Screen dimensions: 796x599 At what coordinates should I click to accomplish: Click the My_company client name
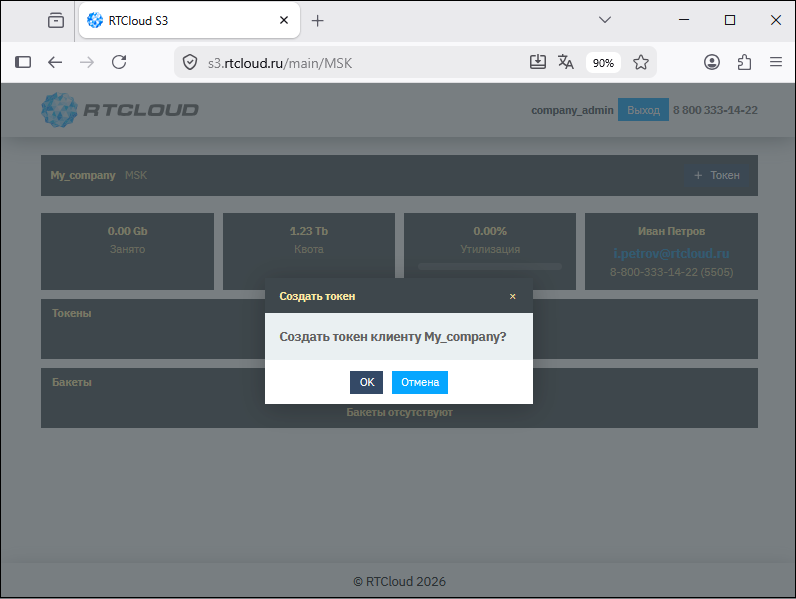[x=83, y=175]
